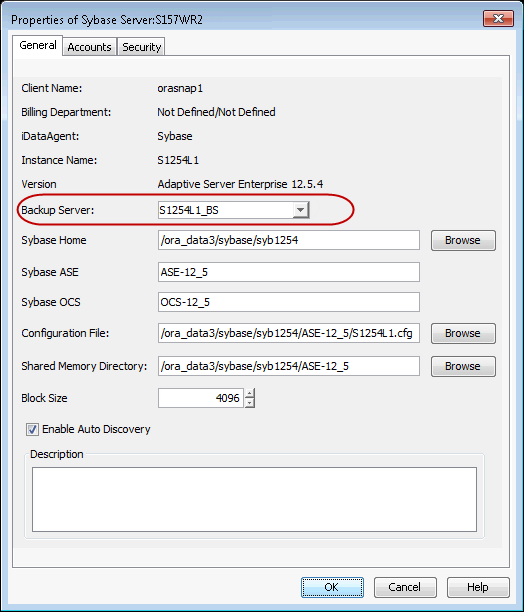Increase Block Size with up arrow
Screen dimensions: 524x612
pos(250,393)
